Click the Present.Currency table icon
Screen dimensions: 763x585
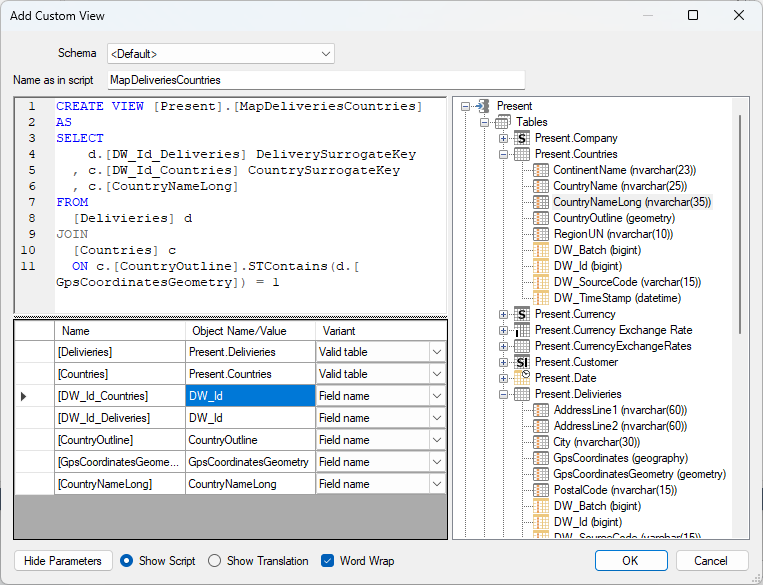tap(522, 314)
